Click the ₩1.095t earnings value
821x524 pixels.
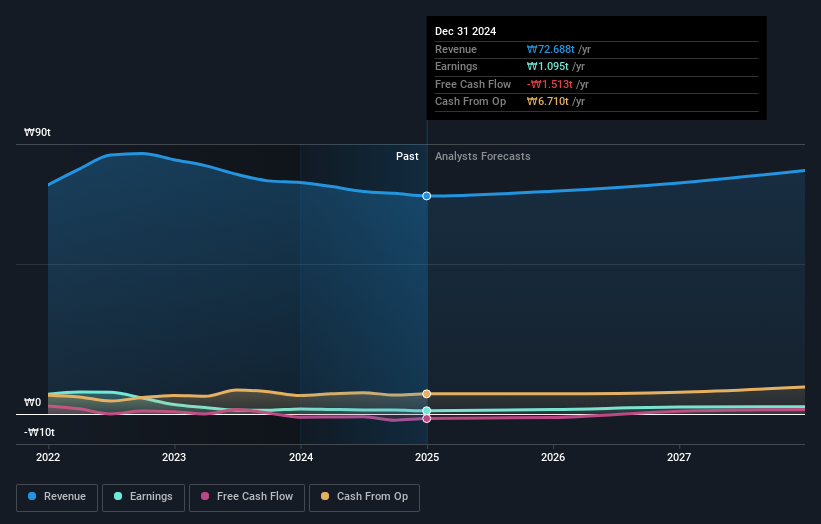(547, 66)
